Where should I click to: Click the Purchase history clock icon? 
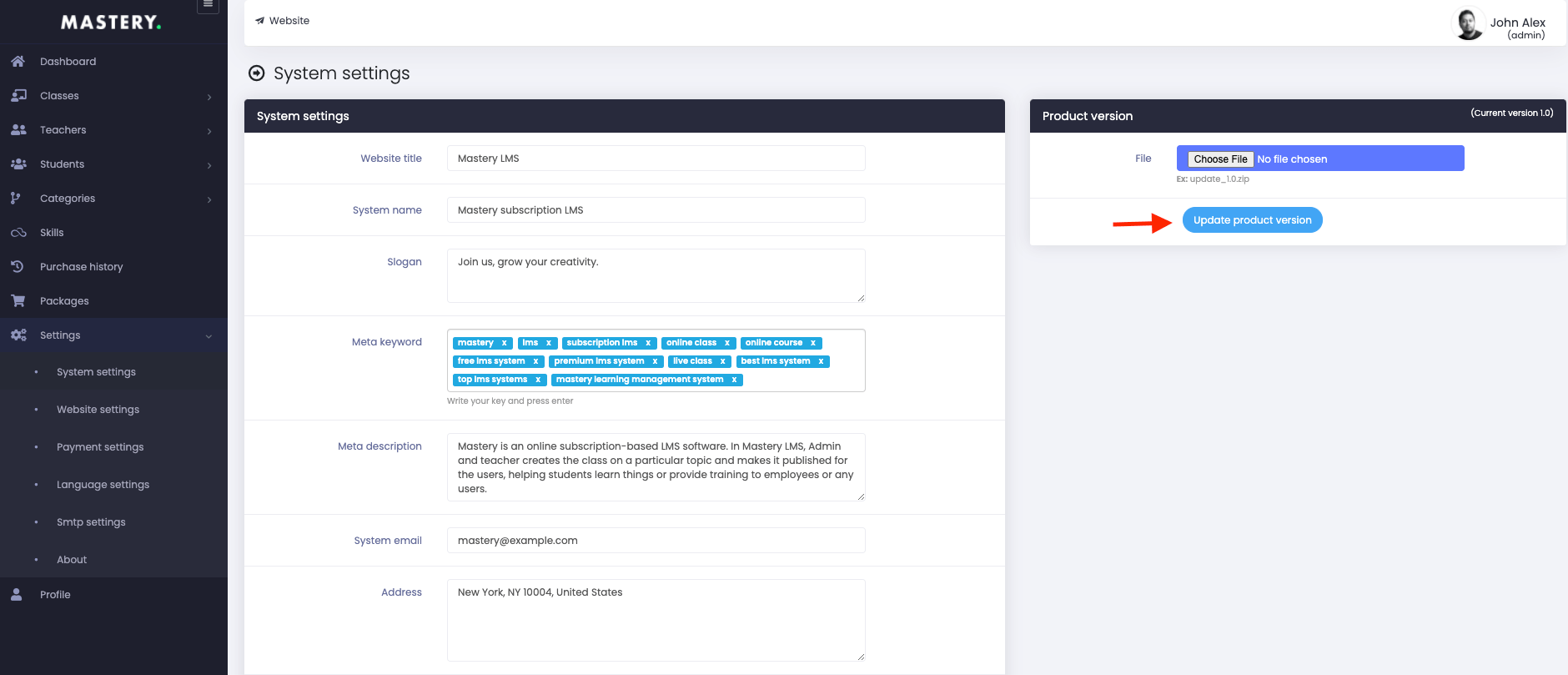pyautogui.click(x=17, y=266)
